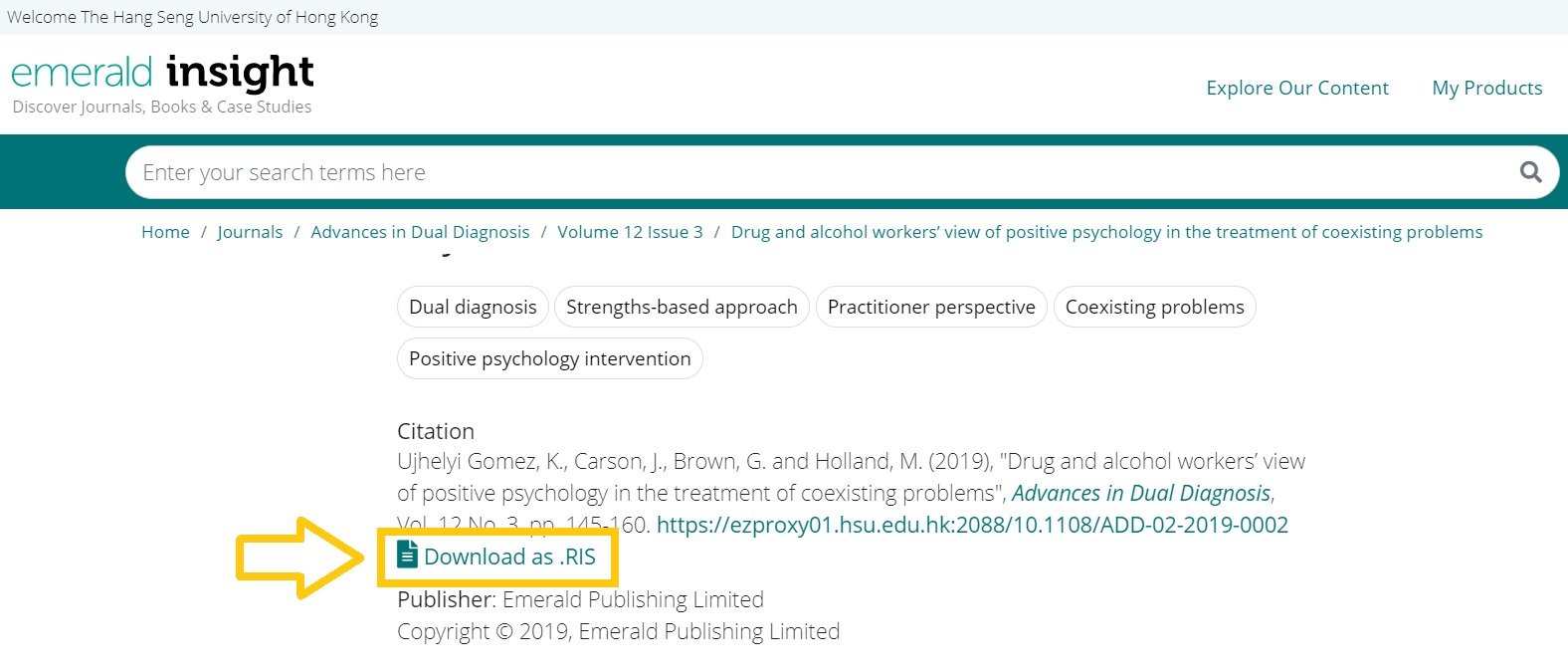Click the Discover Journals, Books & Case Studies tagline
Screen dimensions: 1568x672
161,107
